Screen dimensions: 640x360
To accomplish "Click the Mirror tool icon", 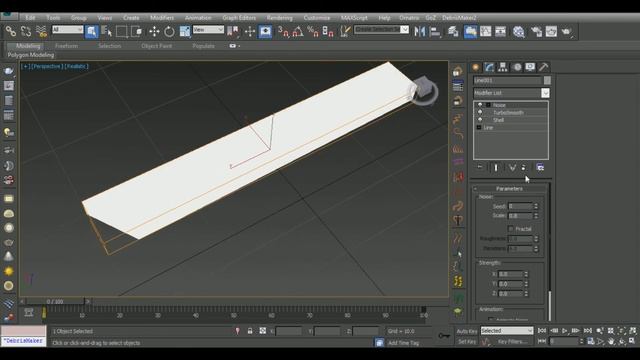I will coord(420,31).
